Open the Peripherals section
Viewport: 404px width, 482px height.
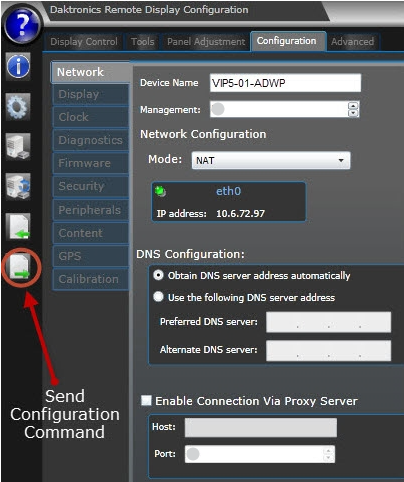(x=90, y=210)
